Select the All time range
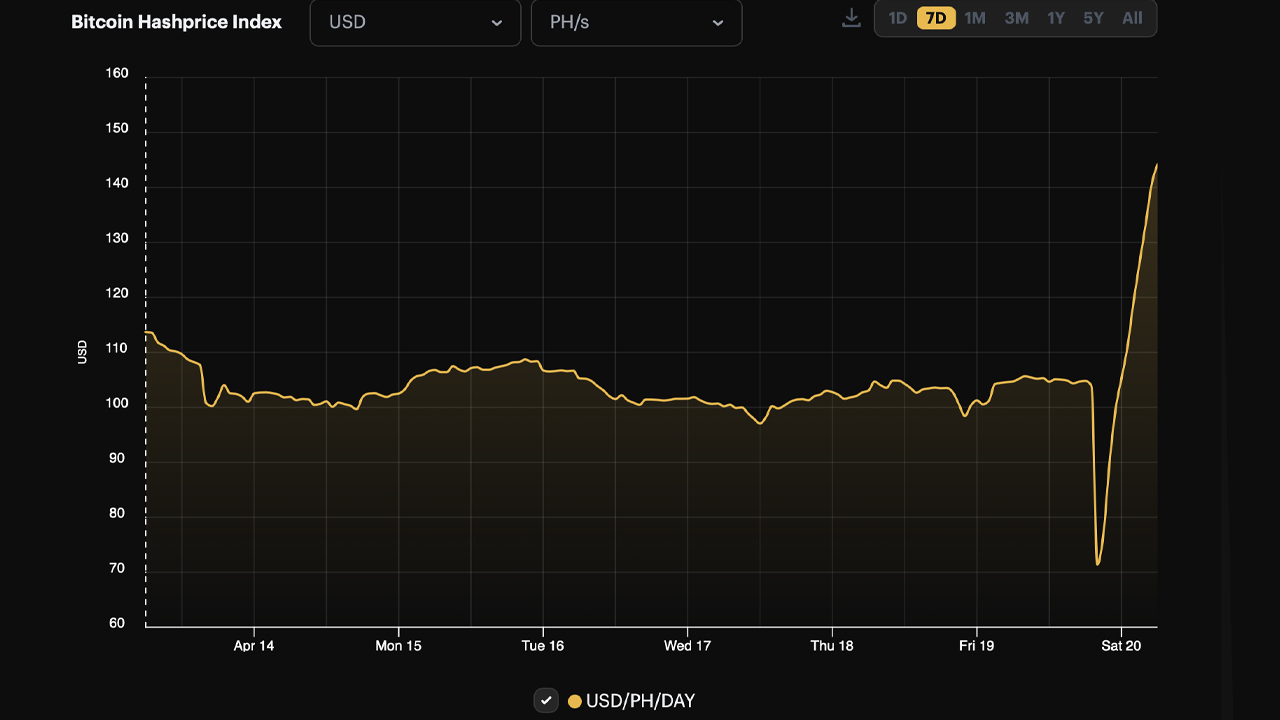Viewport: 1280px width, 720px height. tap(1131, 17)
